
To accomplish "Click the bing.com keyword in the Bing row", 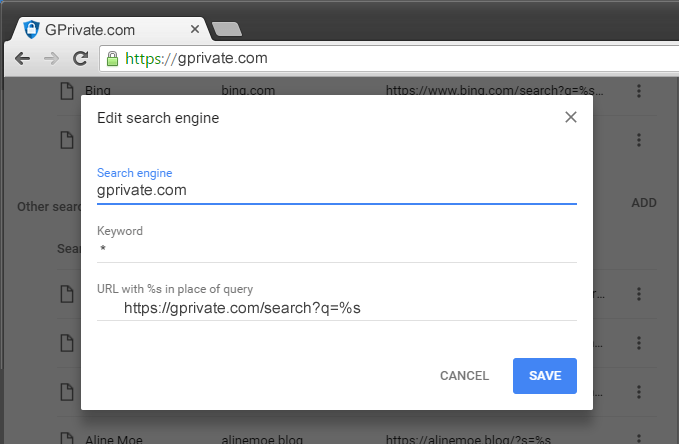I will pos(248,91).
